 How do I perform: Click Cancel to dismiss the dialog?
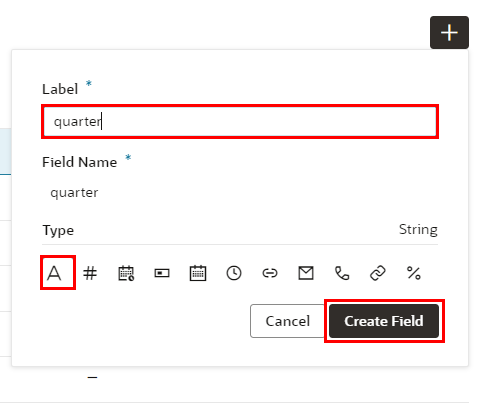click(288, 321)
